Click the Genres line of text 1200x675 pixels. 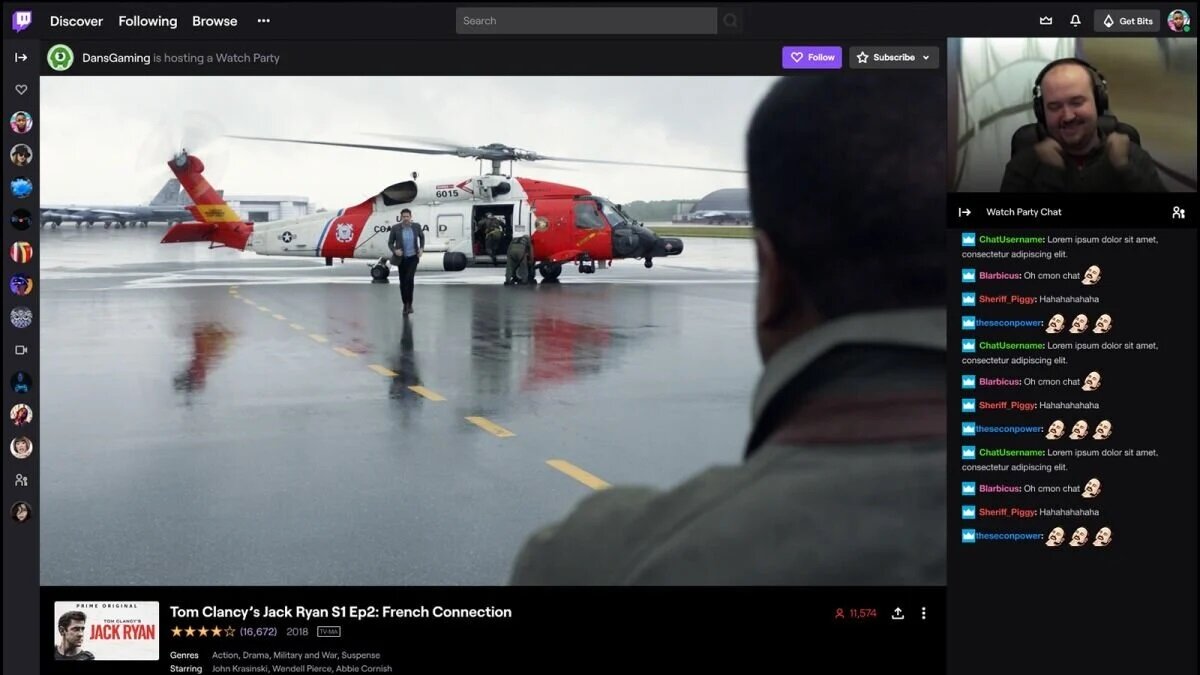(x=275, y=656)
